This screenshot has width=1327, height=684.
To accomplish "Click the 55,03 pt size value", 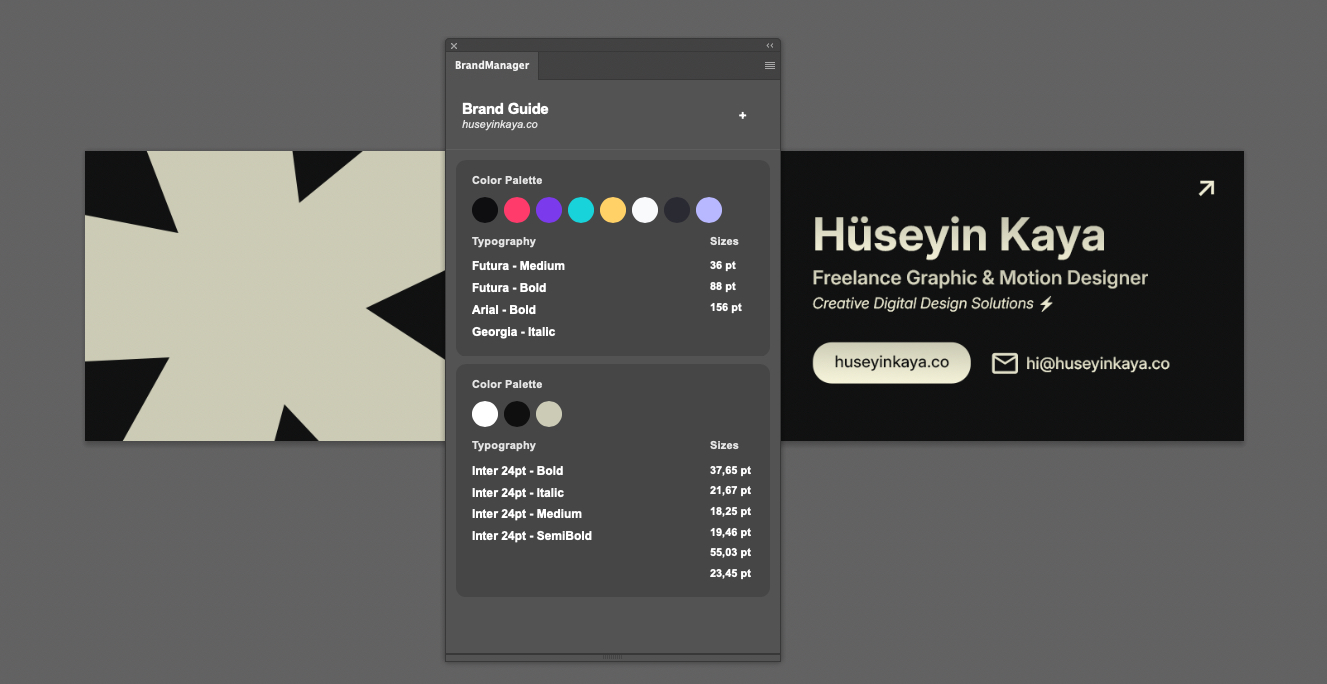I will (730, 553).
